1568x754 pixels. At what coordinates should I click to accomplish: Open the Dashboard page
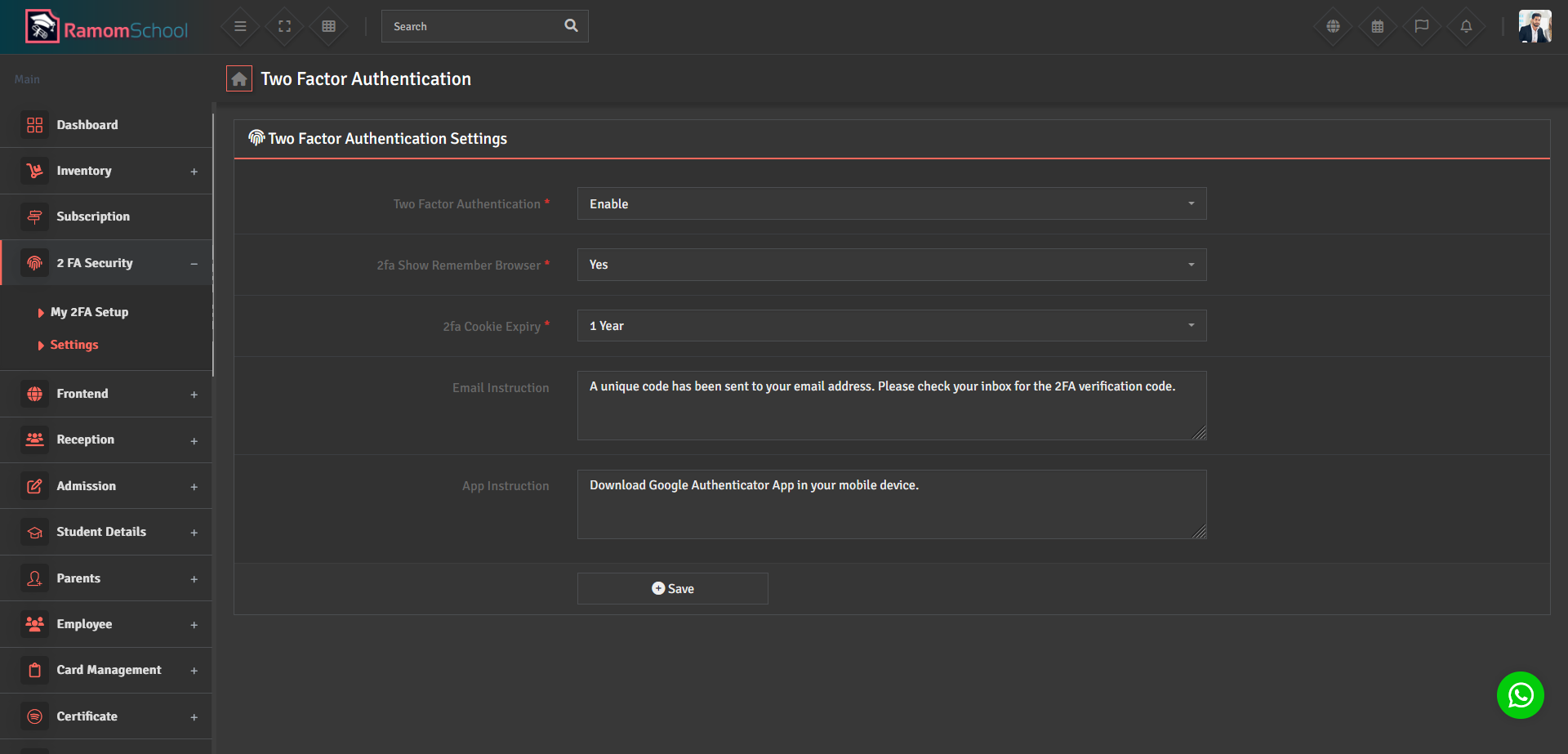(87, 124)
